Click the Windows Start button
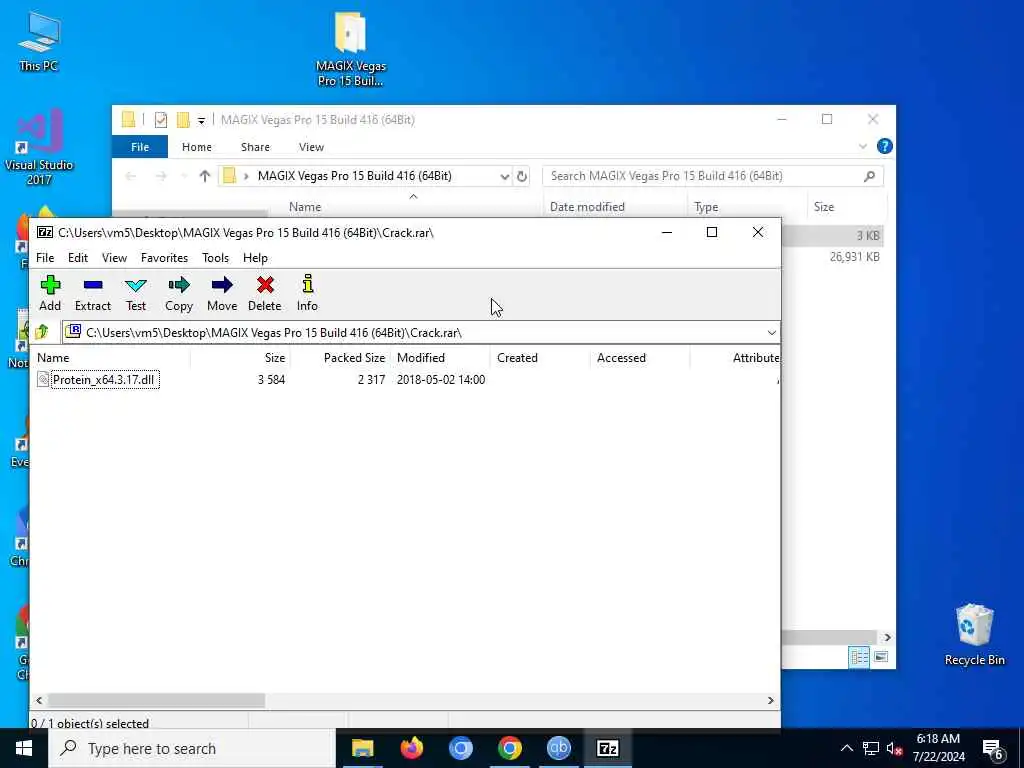Image resolution: width=1024 pixels, height=768 pixels. point(24,748)
